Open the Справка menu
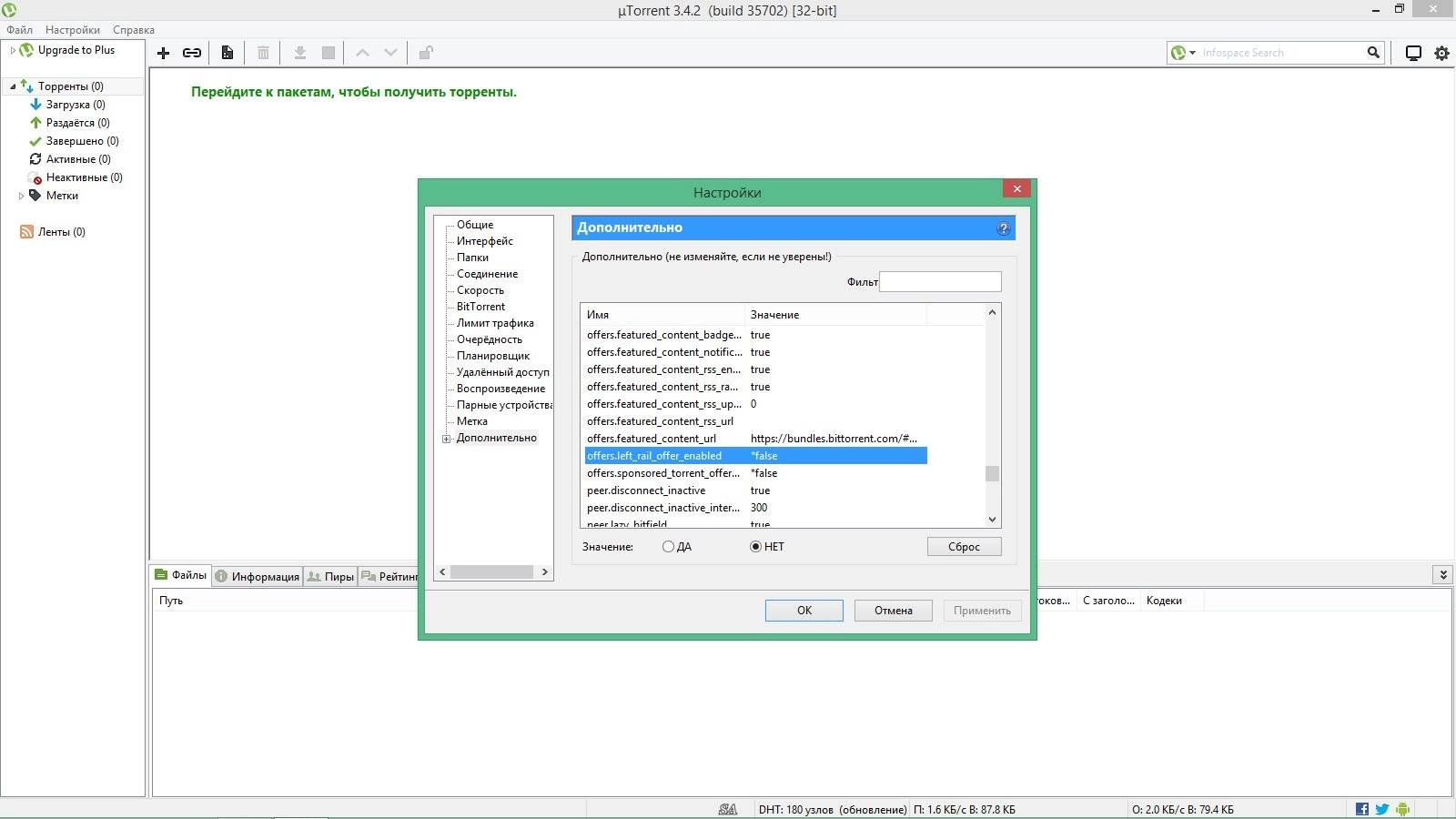The image size is (1456, 819). coord(134,30)
